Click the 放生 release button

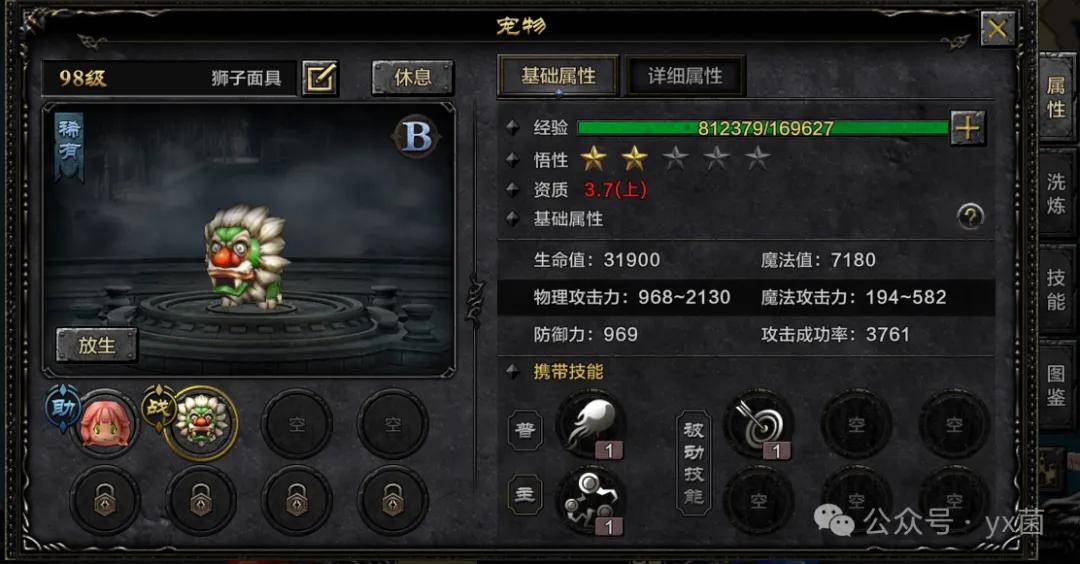(96, 345)
